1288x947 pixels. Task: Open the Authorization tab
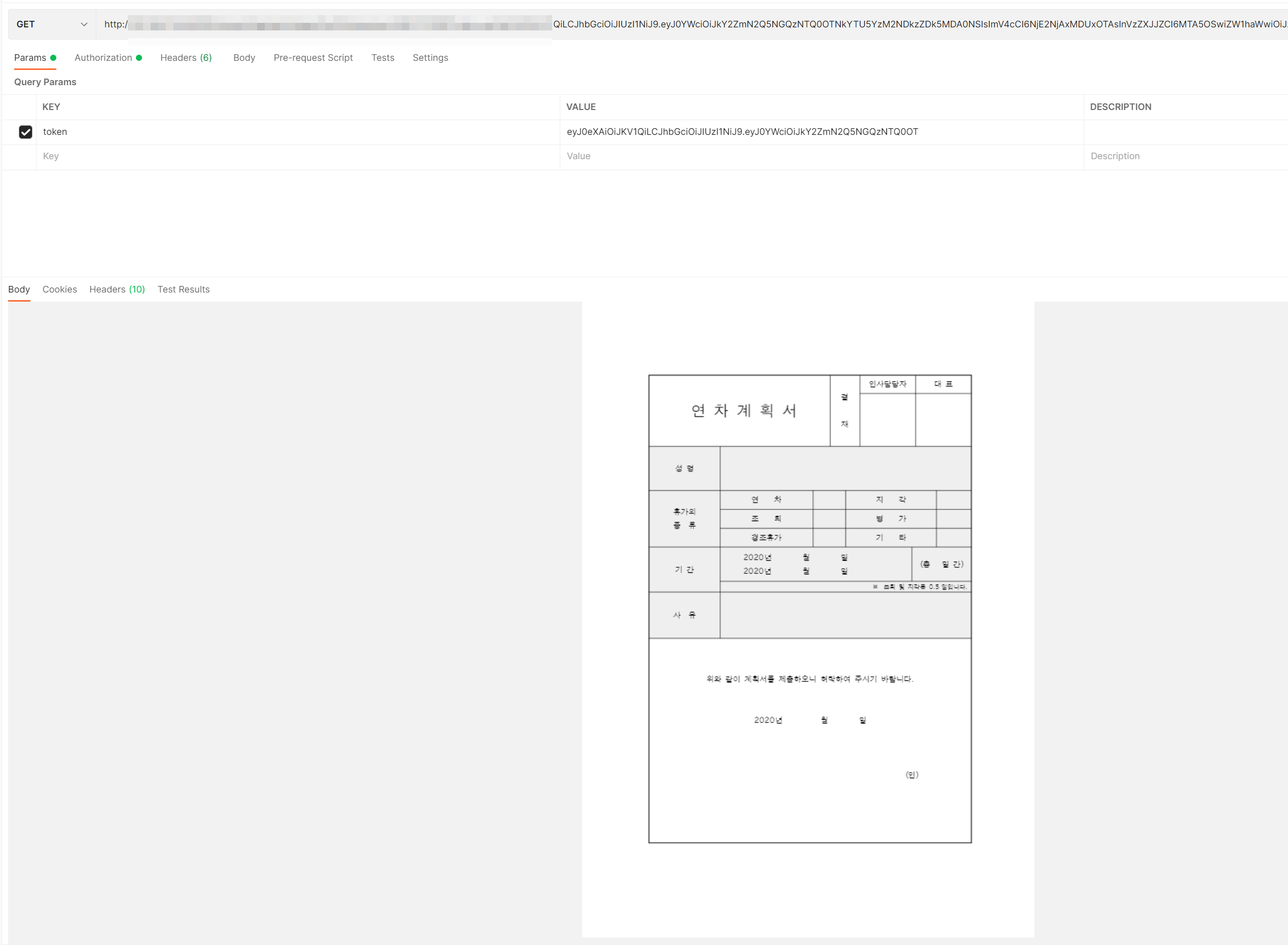coord(103,57)
